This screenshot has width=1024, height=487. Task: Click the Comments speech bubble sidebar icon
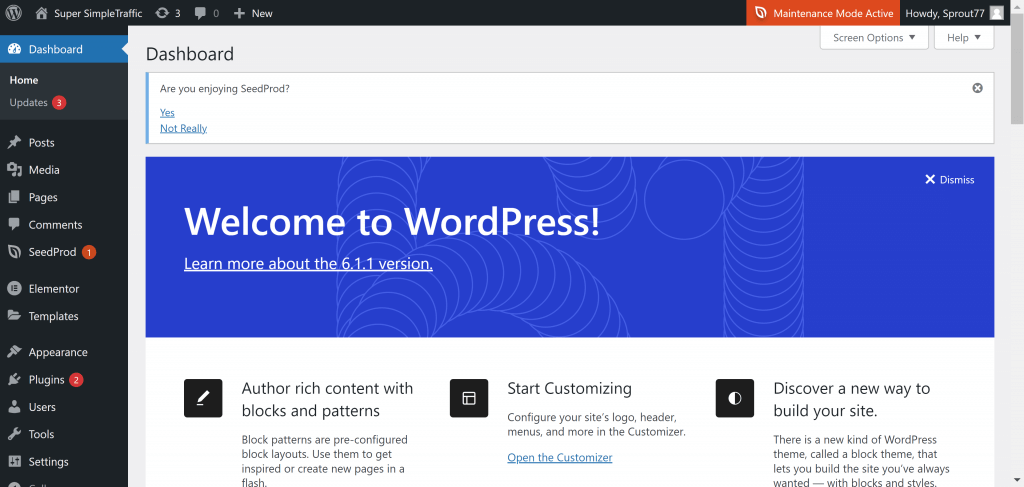(x=14, y=225)
